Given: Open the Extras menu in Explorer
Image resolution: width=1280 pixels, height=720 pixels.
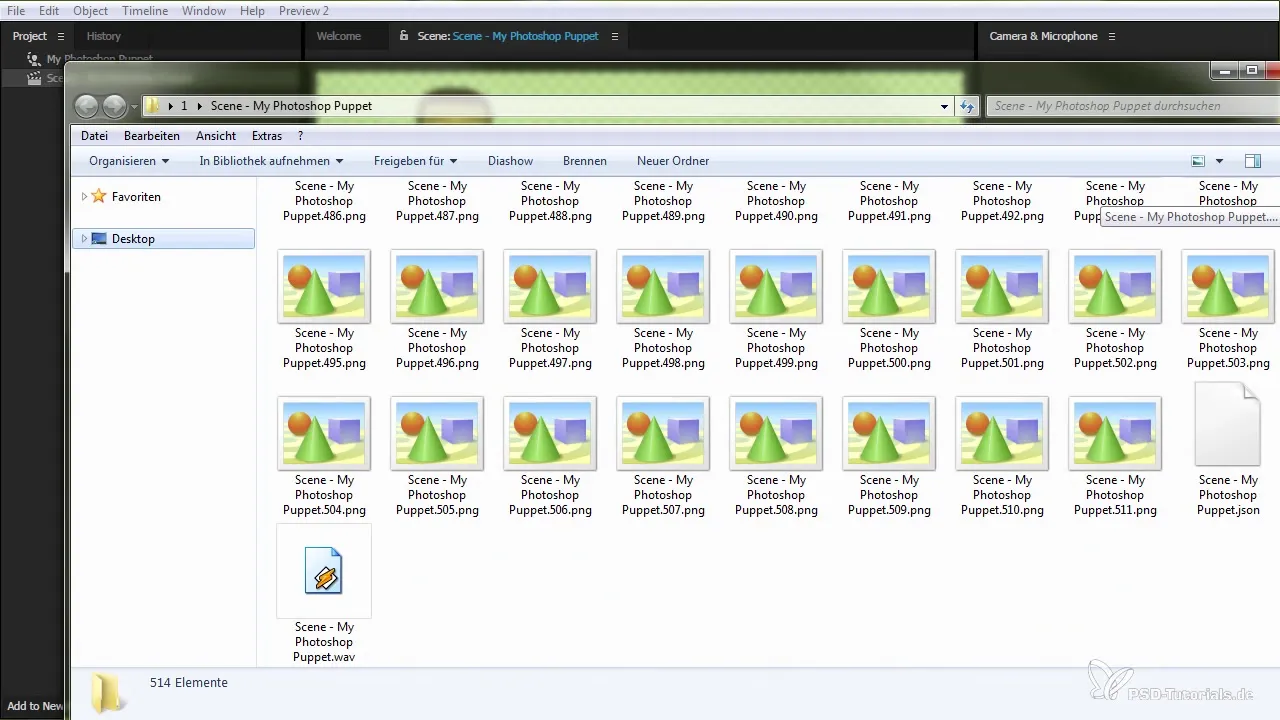Looking at the screenshot, I should [267, 136].
